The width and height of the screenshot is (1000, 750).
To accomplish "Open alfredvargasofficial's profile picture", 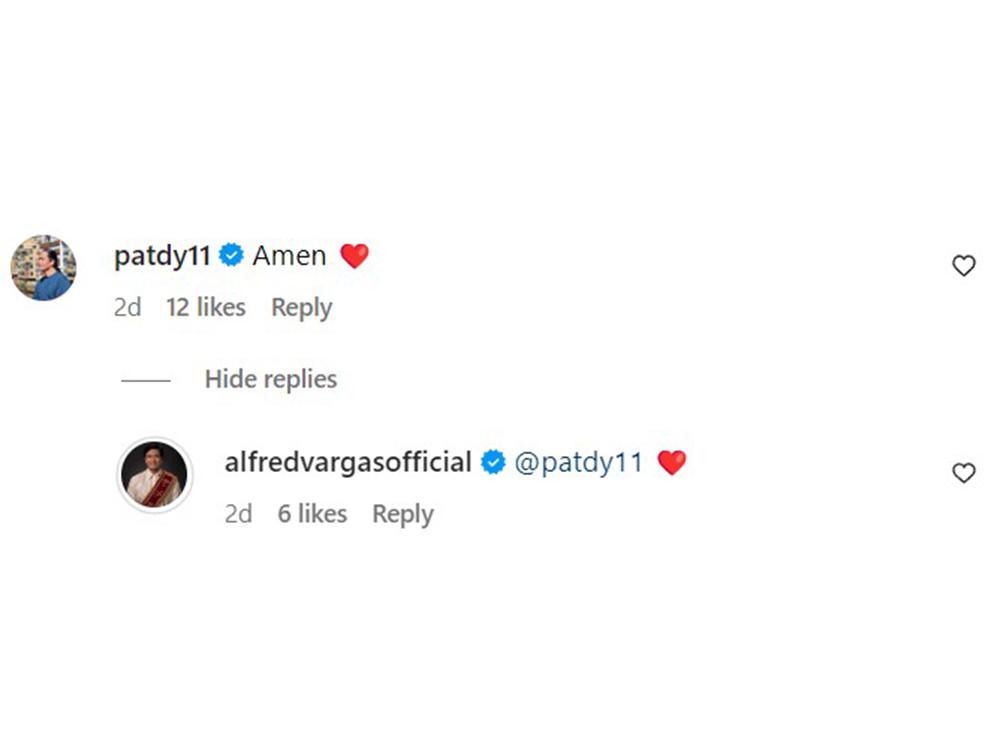I will click(x=155, y=475).
